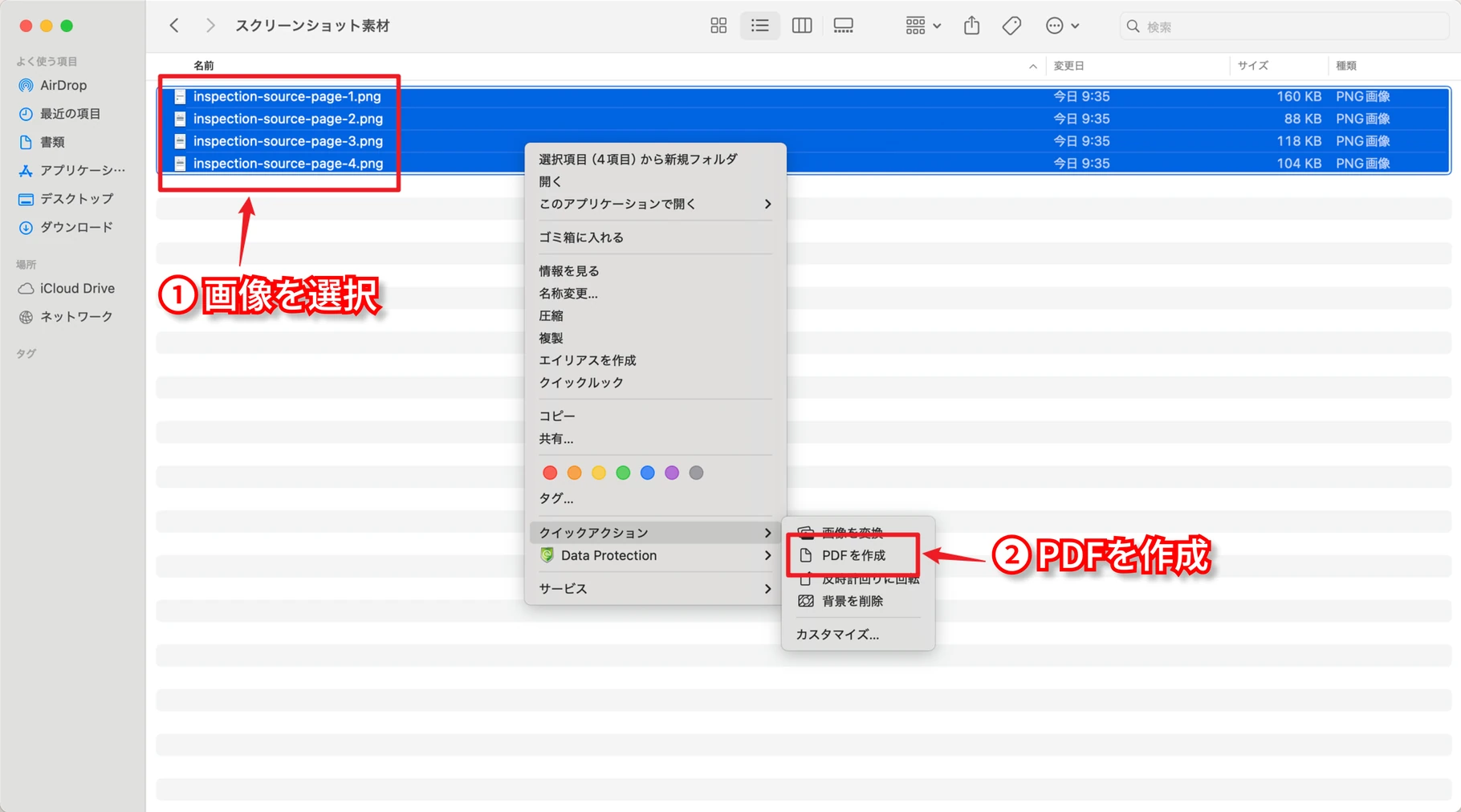Viewport: 1461px width, 812px height.
Task: Open AirDrop in the sidebar
Action: [63, 85]
